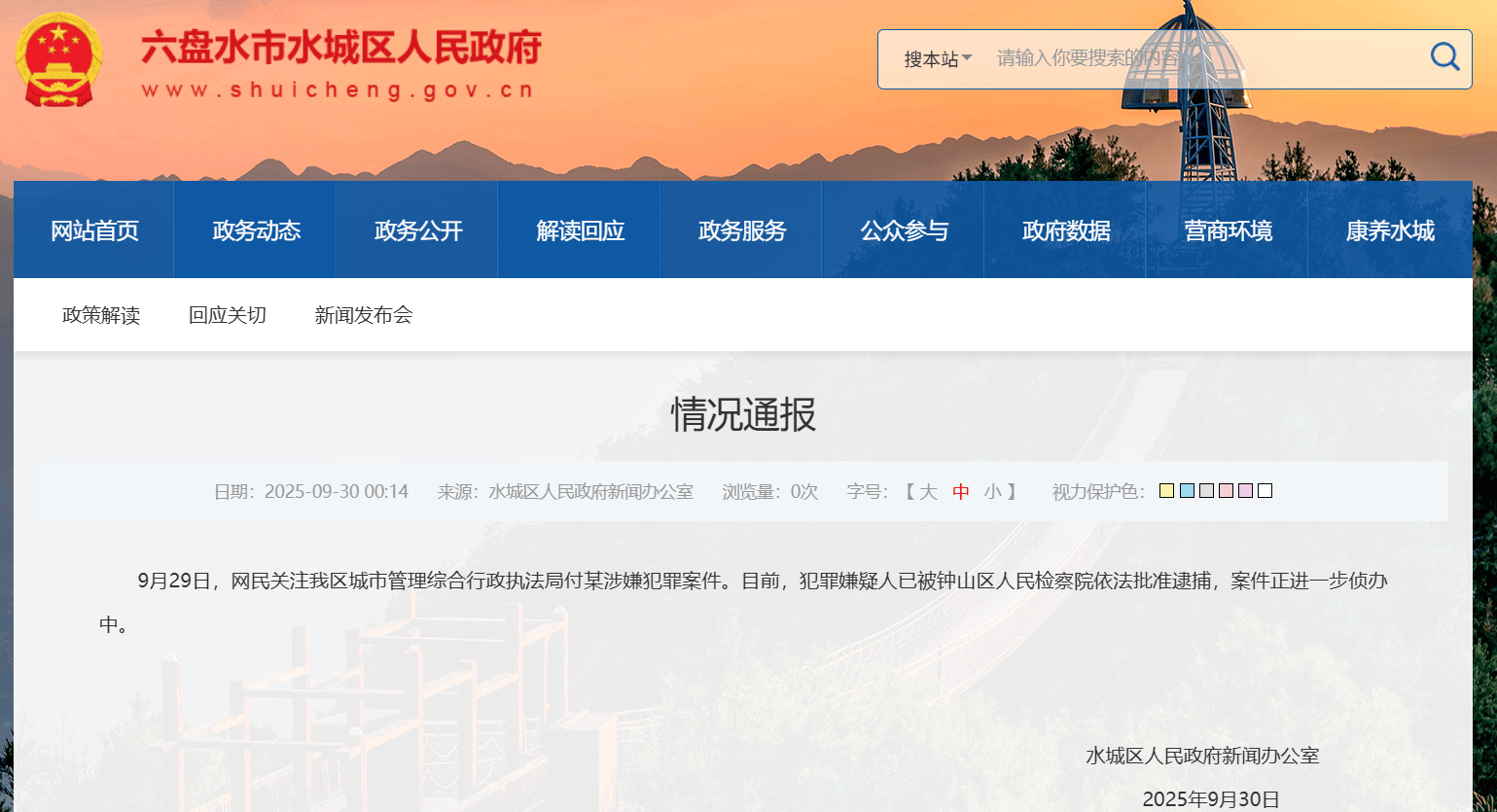This screenshot has width=1497, height=812.
Task: Open the 政务公开 navigation menu
Action: [417, 229]
